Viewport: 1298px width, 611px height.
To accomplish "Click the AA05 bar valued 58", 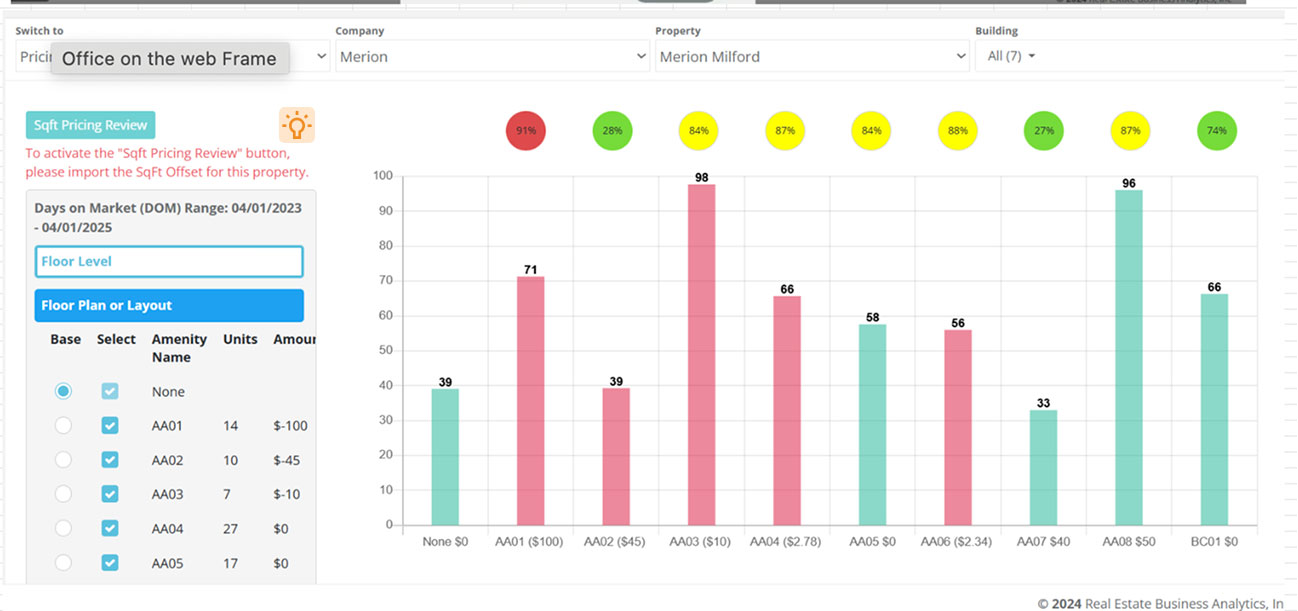I will pos(872,424).
